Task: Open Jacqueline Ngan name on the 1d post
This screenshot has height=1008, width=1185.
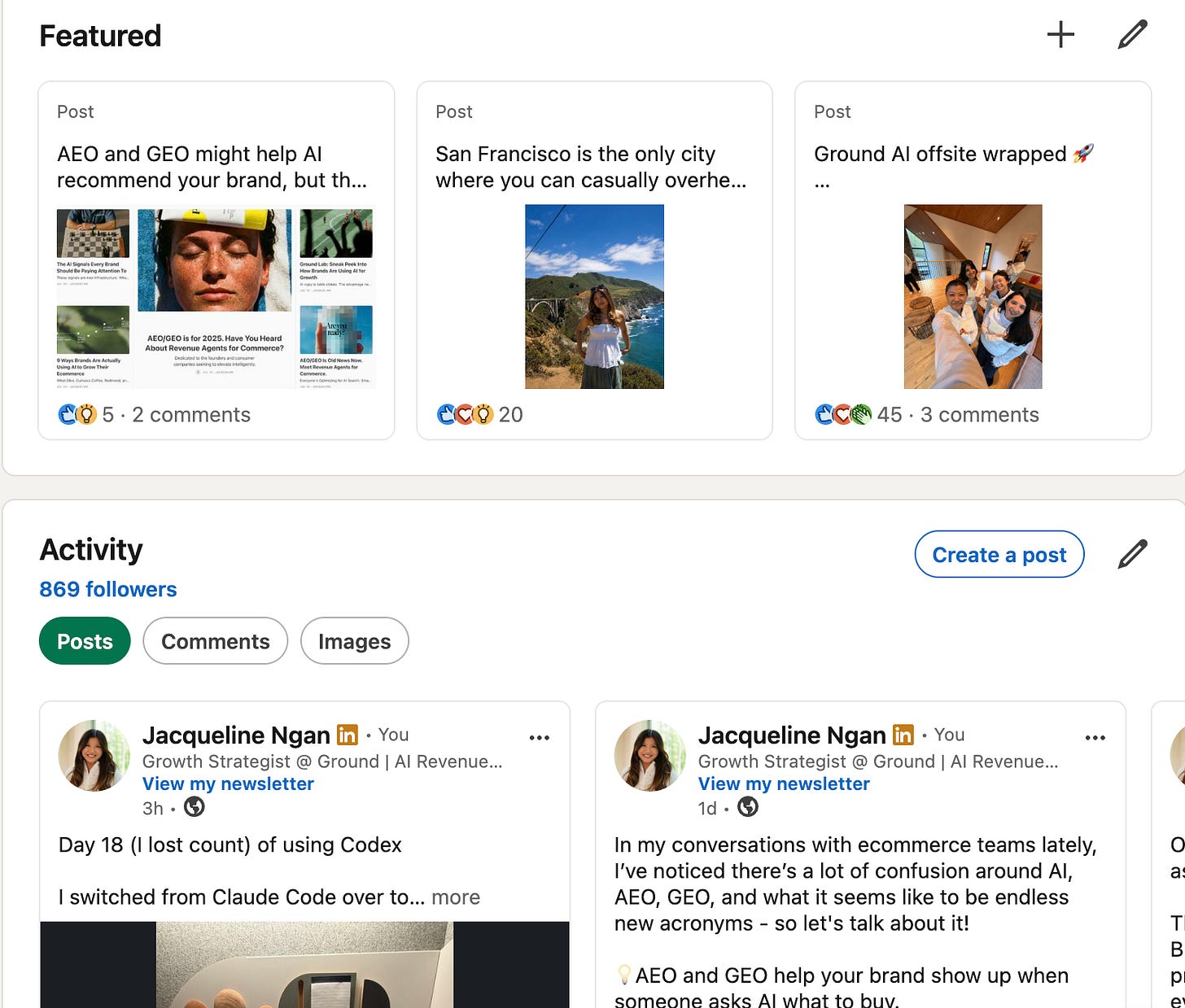Action: (x=792, y=735)
